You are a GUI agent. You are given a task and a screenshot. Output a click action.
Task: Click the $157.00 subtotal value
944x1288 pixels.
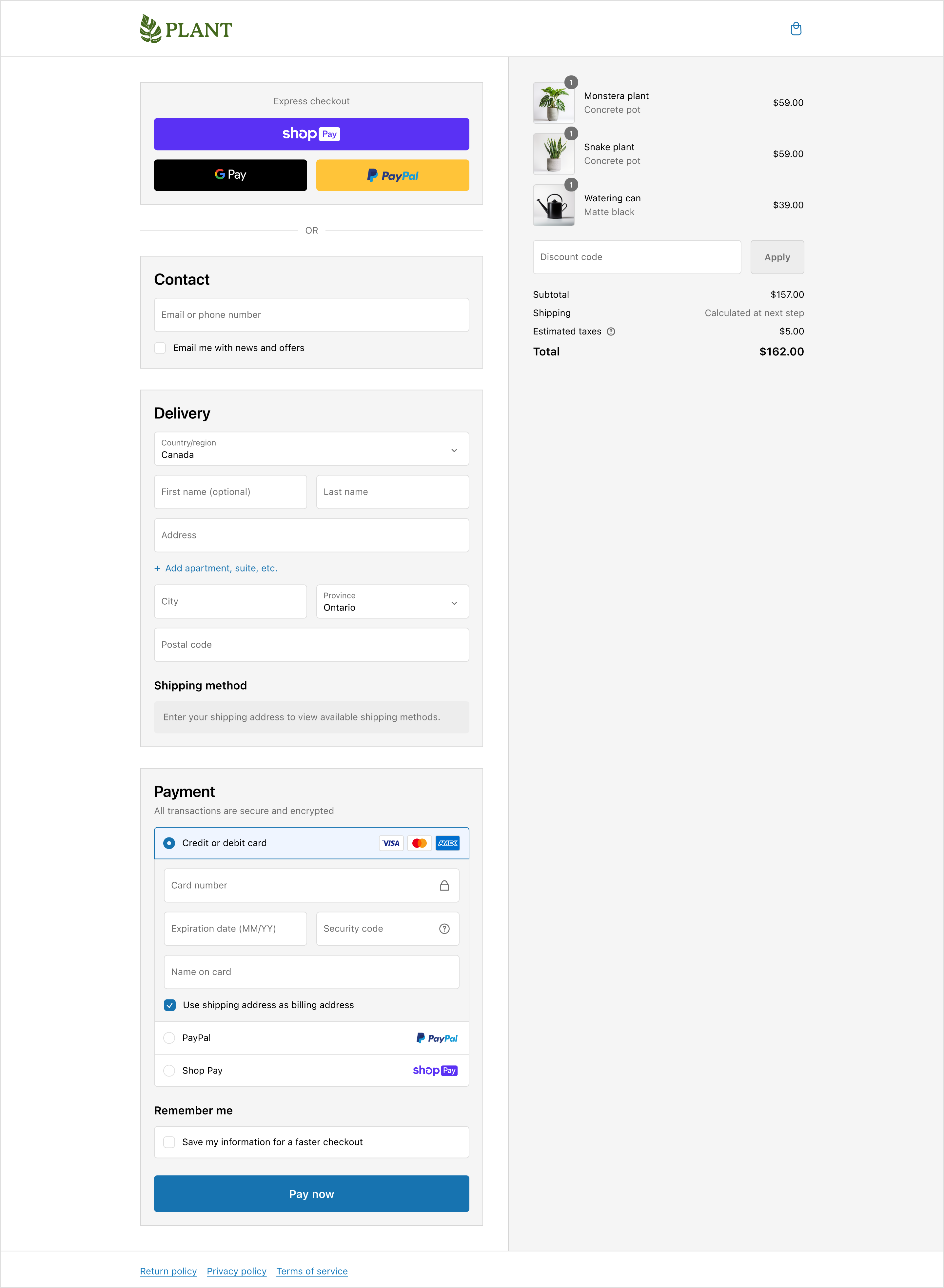point(787,295)
